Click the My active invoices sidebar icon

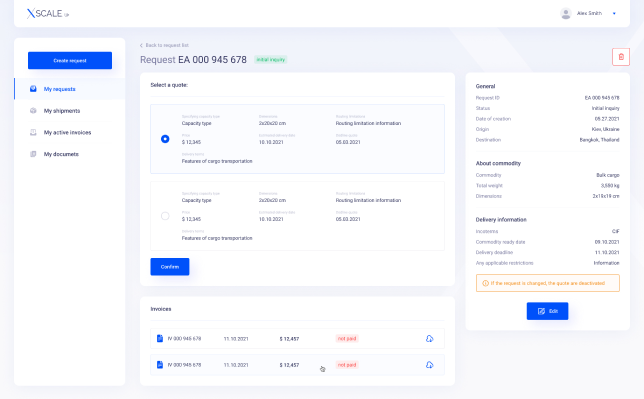pos(33,132)
